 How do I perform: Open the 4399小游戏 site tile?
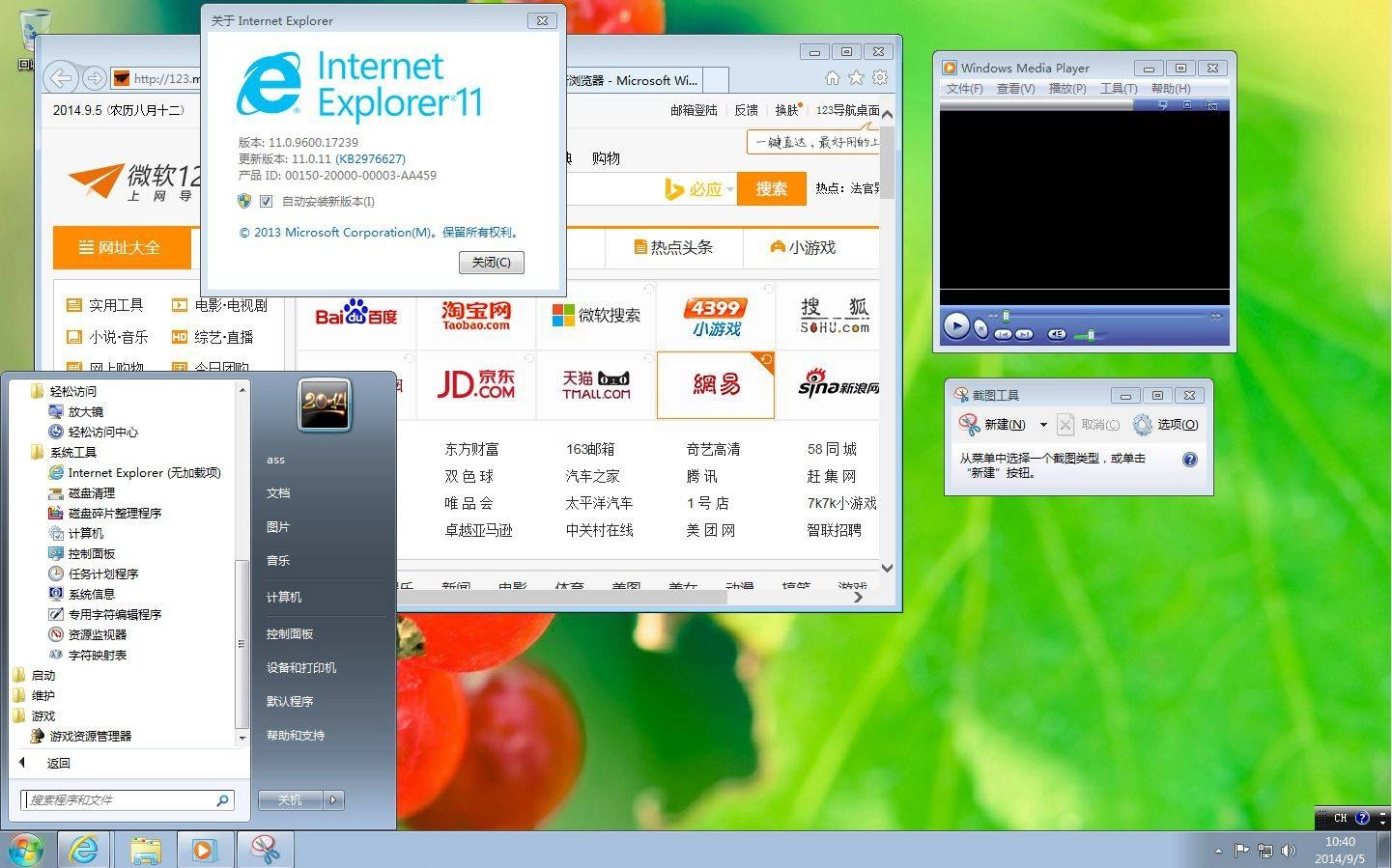coord(716,316)
